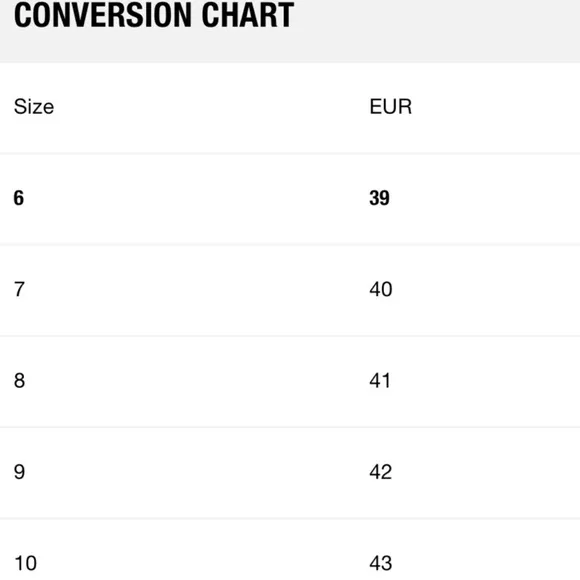This screenshot has width=580, height=580.
Task: Click the empty space in the size 6 row
Action: 196,198
